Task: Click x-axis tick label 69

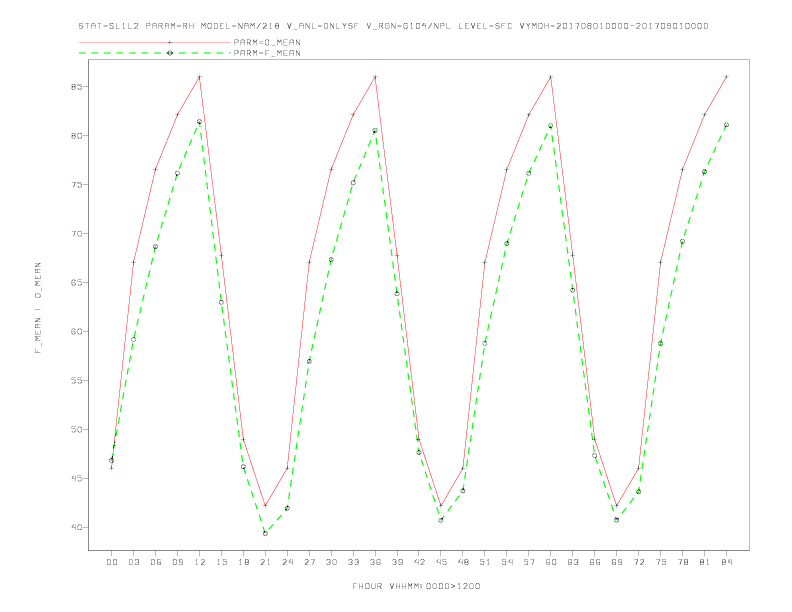Action: (617, 562)
